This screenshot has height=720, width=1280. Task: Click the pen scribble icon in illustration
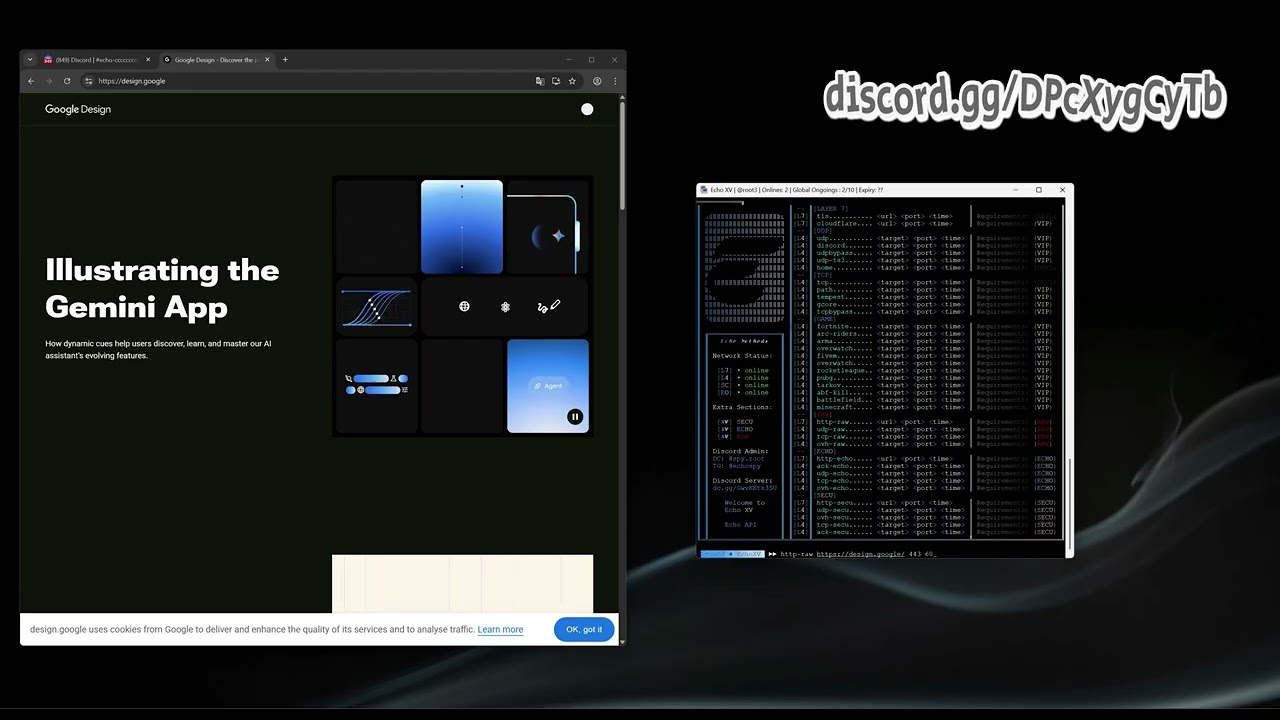[x=548, y=306]
